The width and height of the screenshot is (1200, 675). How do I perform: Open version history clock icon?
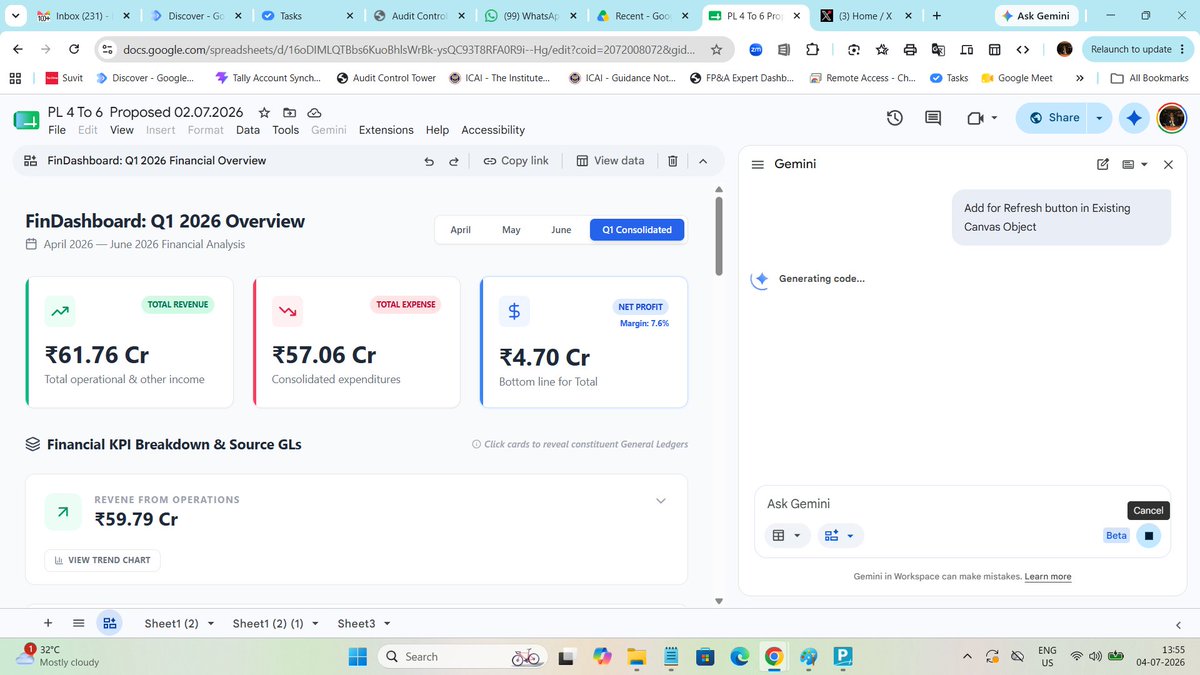pyautogui.click(x=895, y=118)
